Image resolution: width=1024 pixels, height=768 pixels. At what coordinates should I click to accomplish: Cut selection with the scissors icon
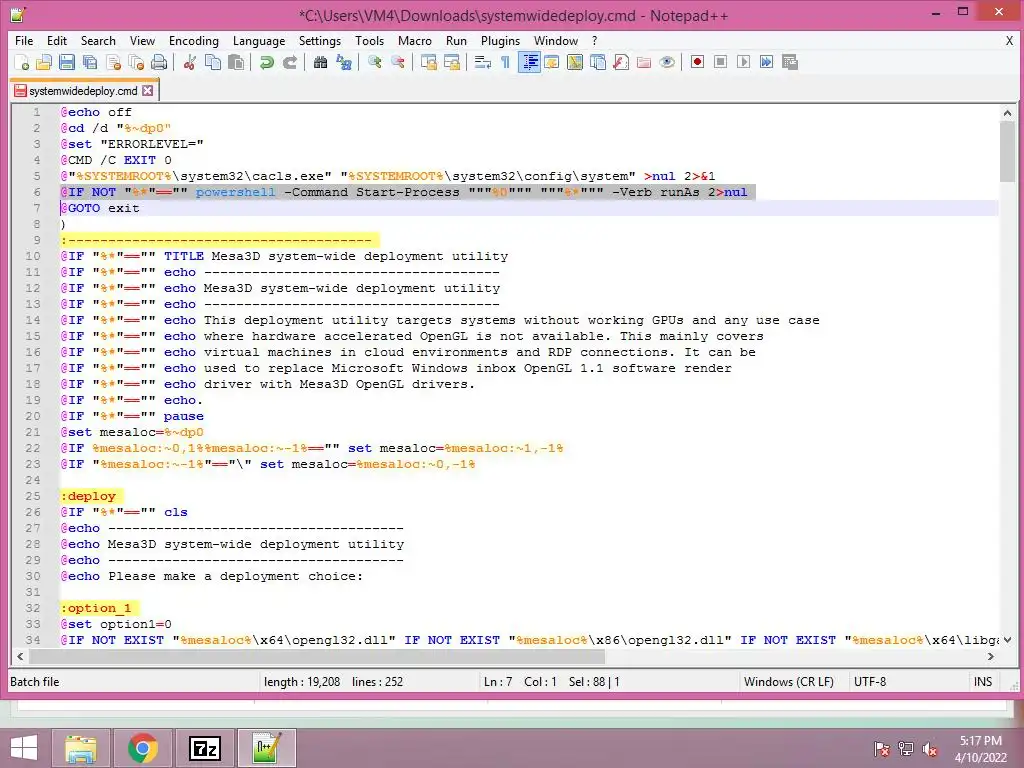click(x=189, y=62)
